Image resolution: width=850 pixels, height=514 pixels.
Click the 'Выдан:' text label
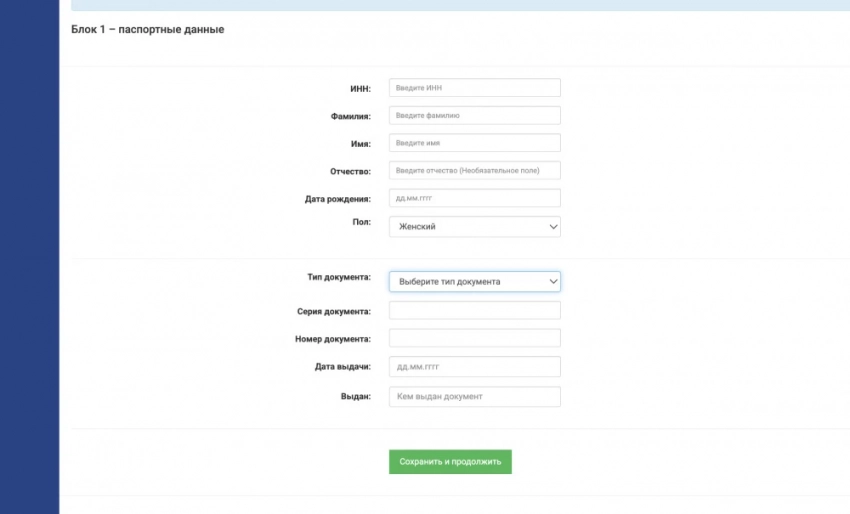pos(355,397)
